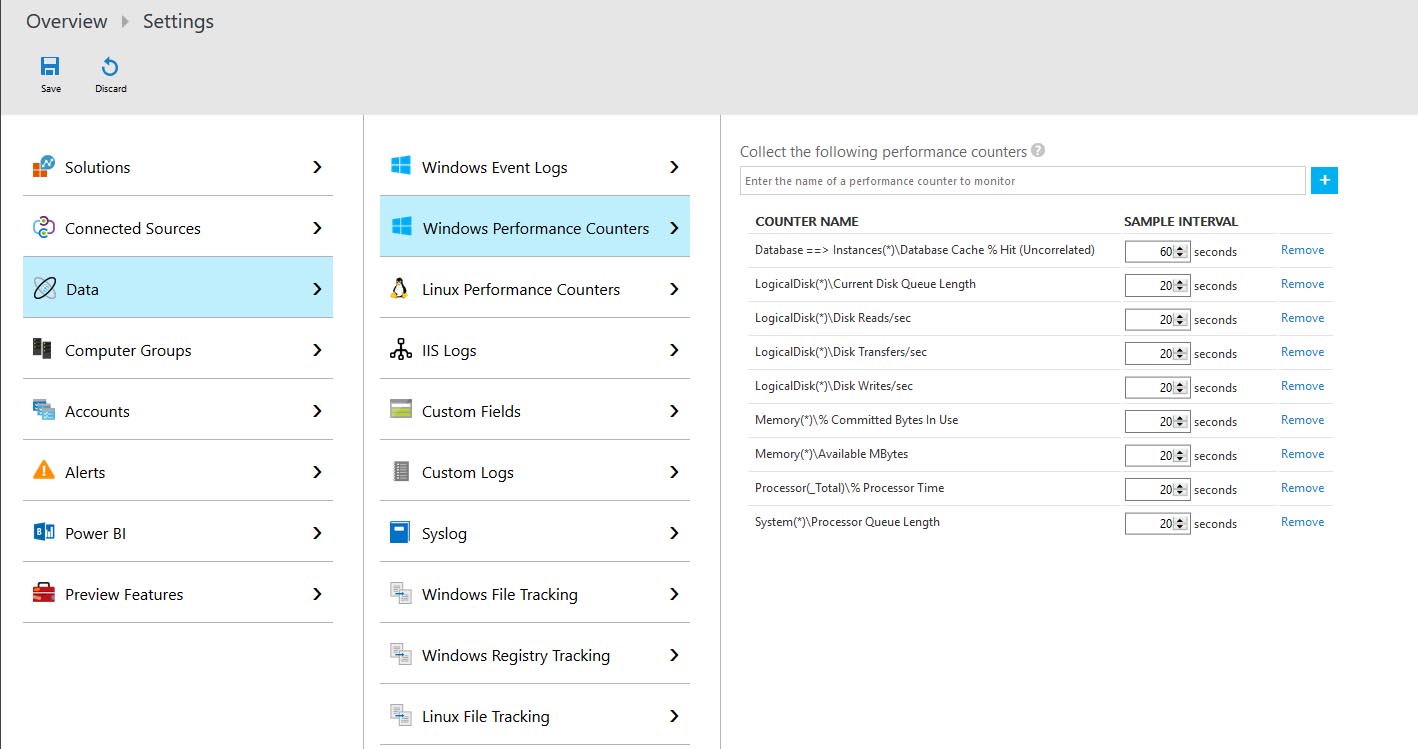Viewport: 1418px width, 749px height.
Task: Click the Linux penguin icon for Performance Counters
Action: [x=400, y=289]
